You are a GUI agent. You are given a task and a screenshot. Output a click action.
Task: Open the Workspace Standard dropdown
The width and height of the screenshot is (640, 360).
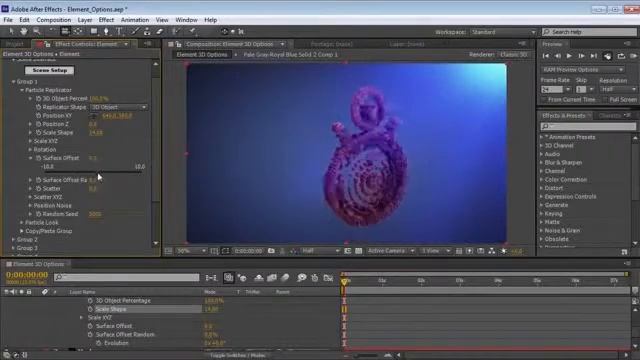tap(503, 32)
